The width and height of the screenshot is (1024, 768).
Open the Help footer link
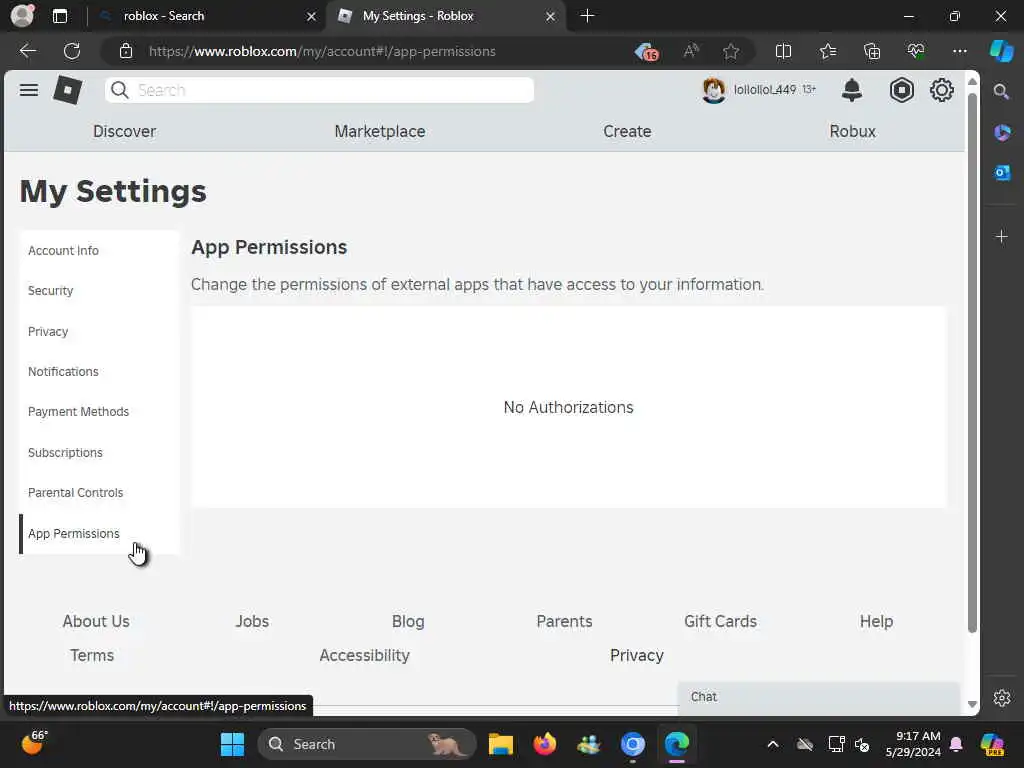coord(876,621)
